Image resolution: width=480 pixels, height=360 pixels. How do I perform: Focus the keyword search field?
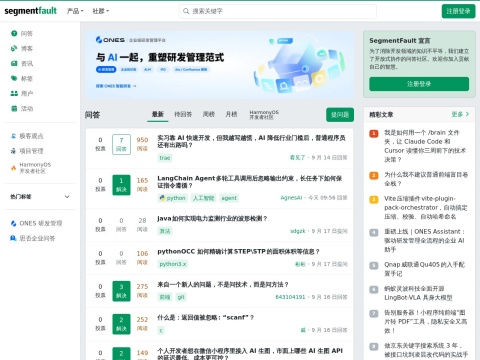[278, 11]
